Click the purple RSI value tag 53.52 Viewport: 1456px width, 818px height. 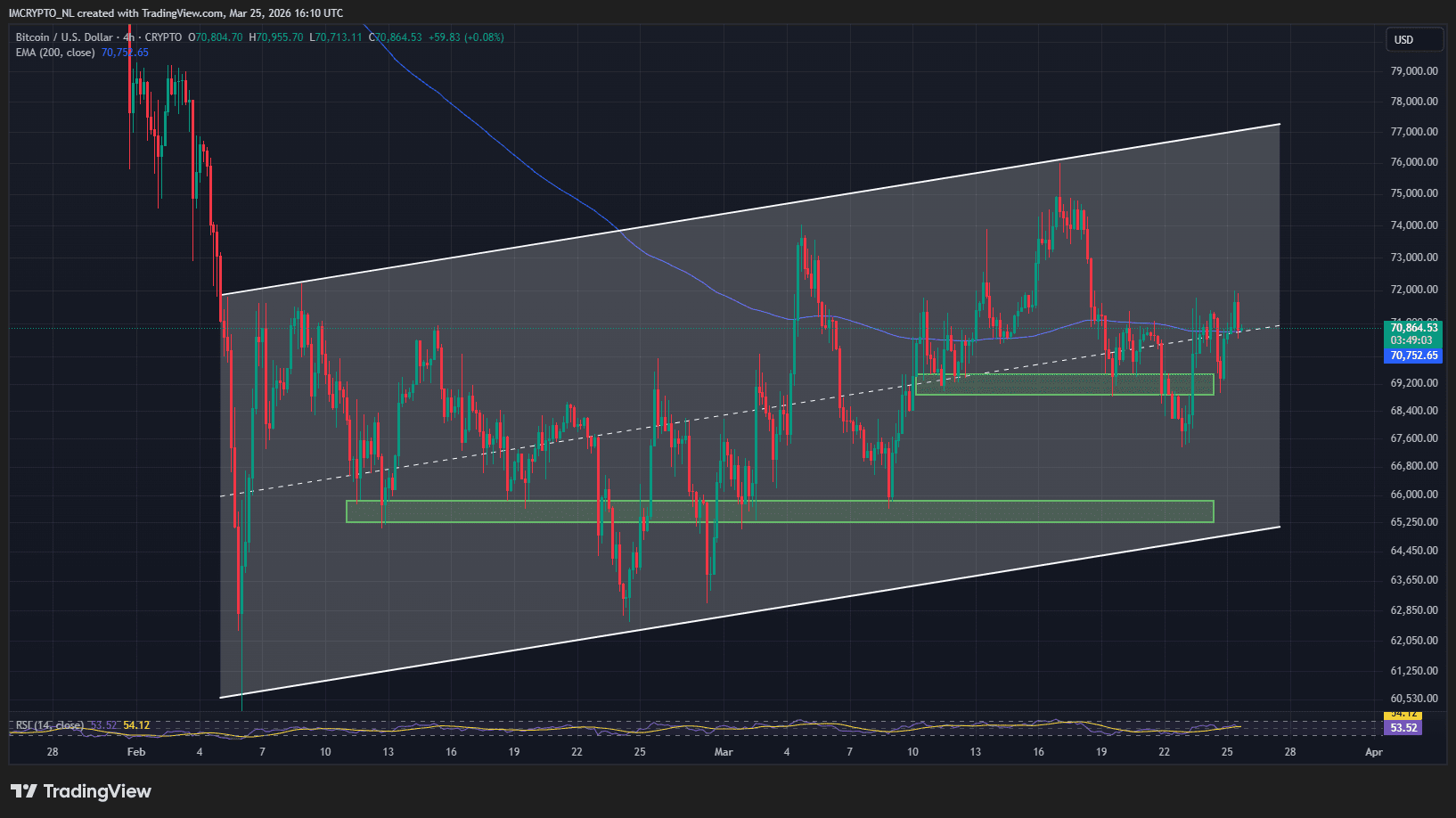1403,728
